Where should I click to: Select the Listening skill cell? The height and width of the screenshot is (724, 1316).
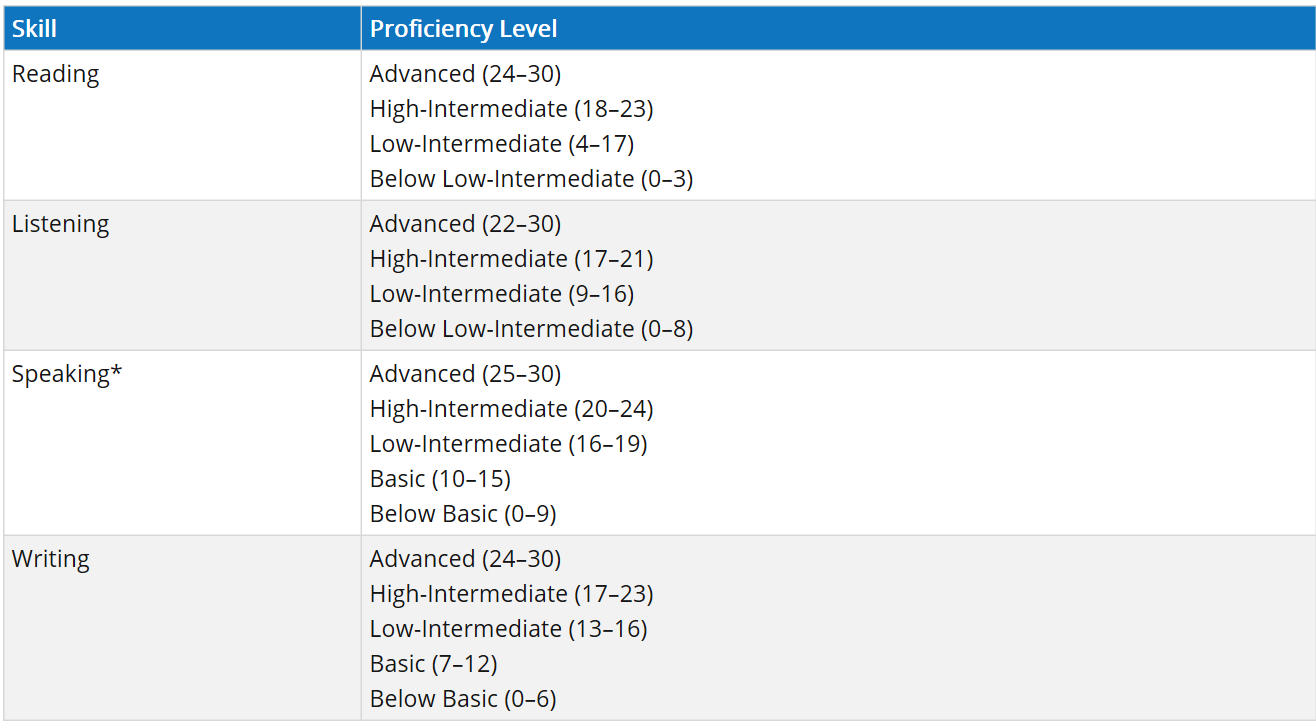182,275
